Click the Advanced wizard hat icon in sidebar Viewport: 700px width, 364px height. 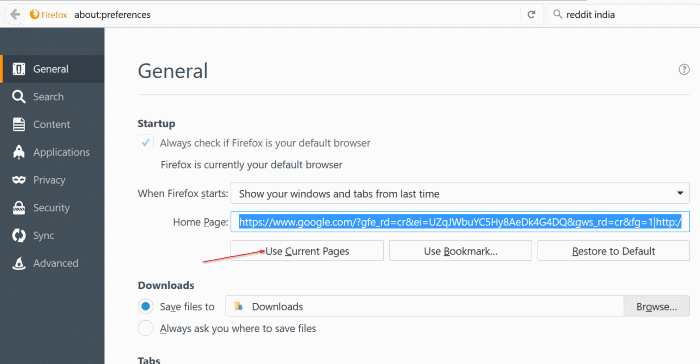[19, 263]
